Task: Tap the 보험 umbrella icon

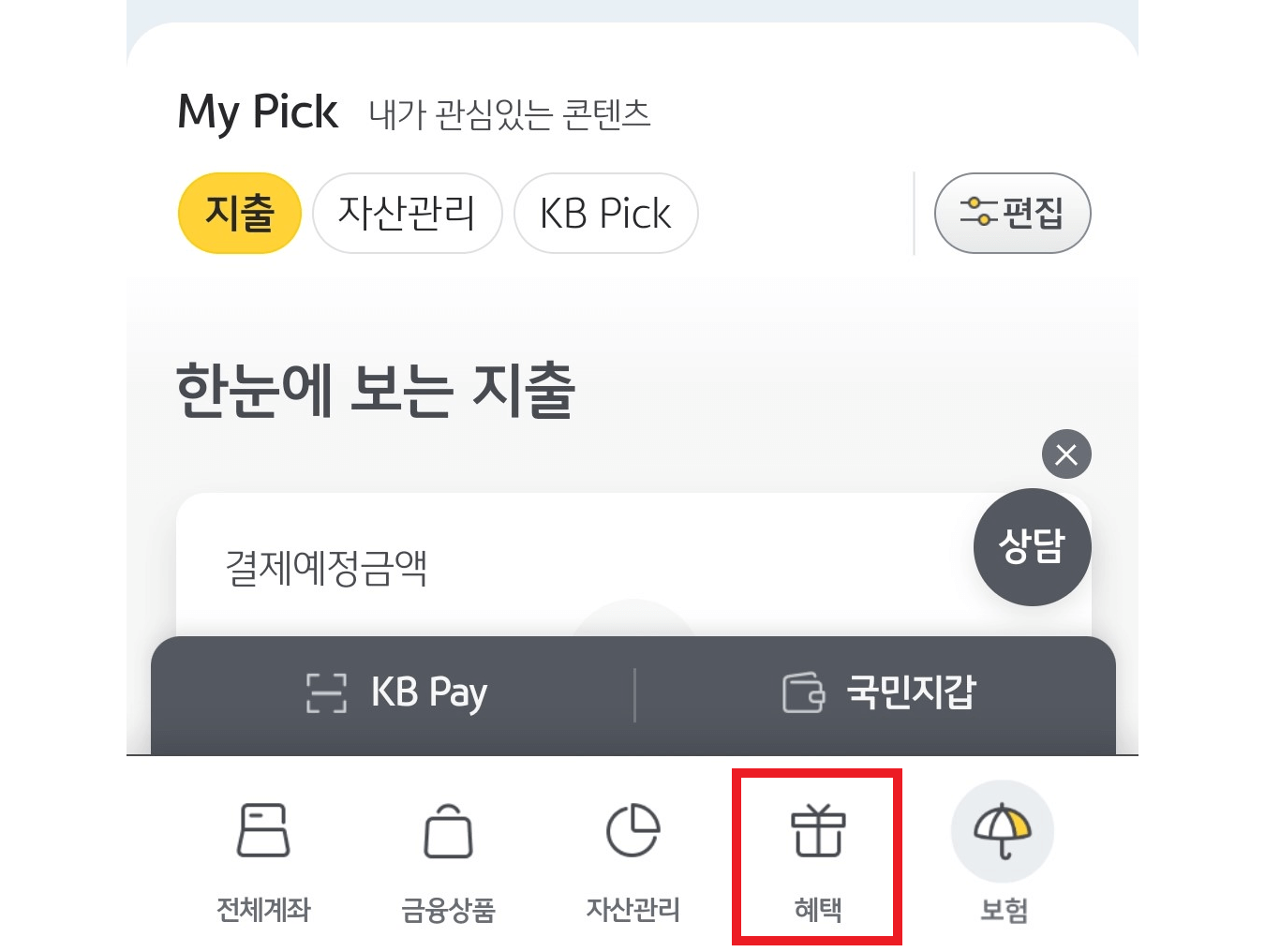Action: [1001, 831]
